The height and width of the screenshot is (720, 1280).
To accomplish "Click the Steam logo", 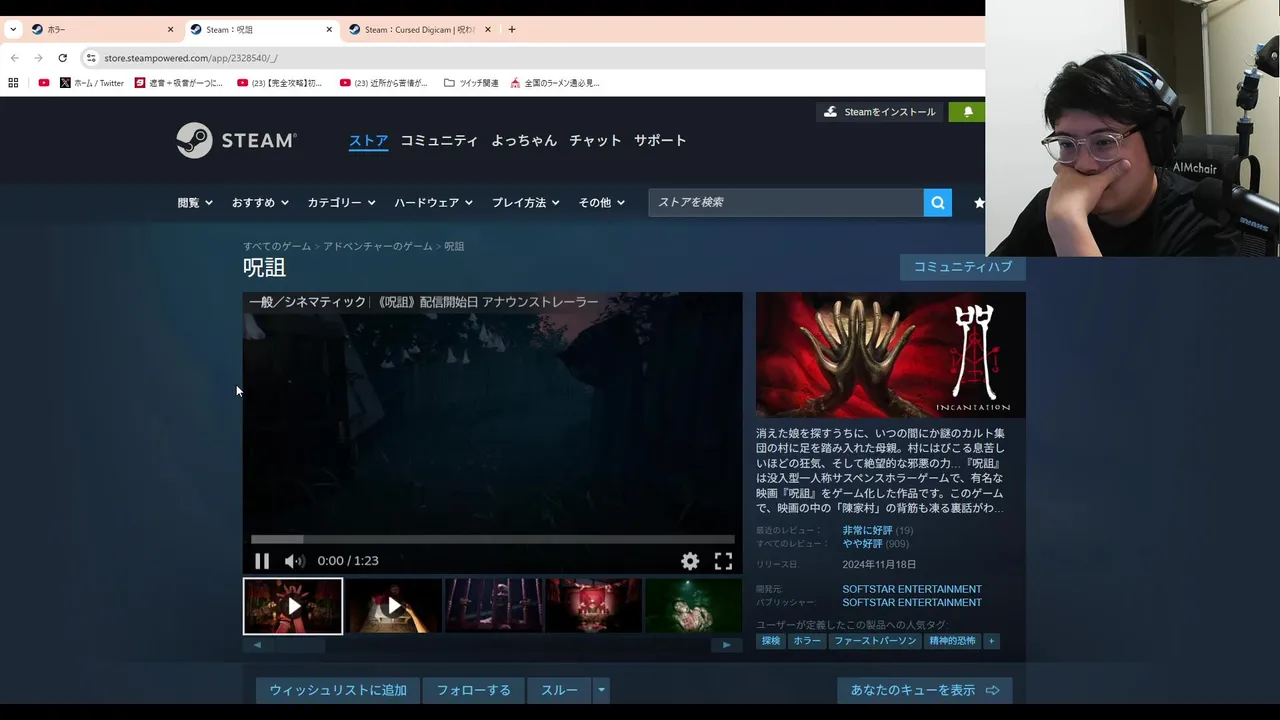I will pyautogui.click(x=236, y=140).
